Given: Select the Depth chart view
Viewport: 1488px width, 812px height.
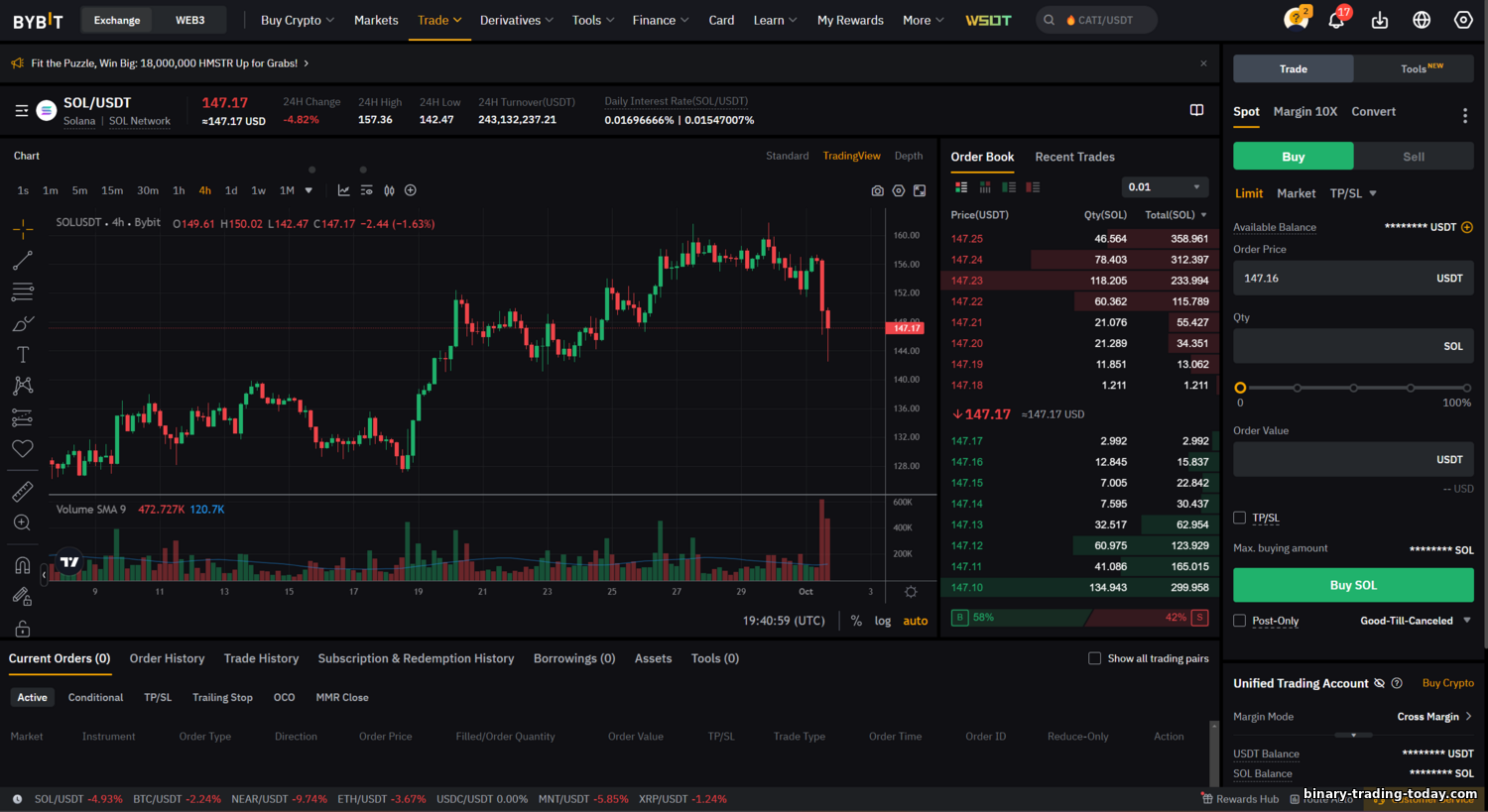Looking at the screenshot, I should [909, 156].
